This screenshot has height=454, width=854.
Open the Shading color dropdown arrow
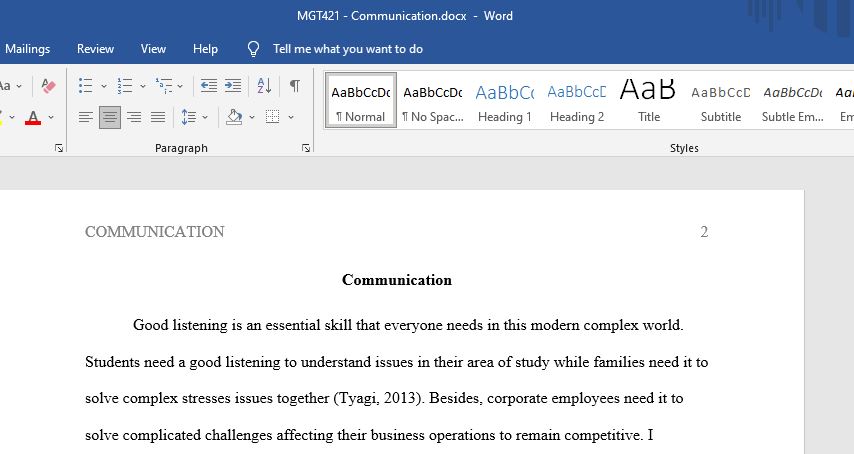tap(252, 117)
